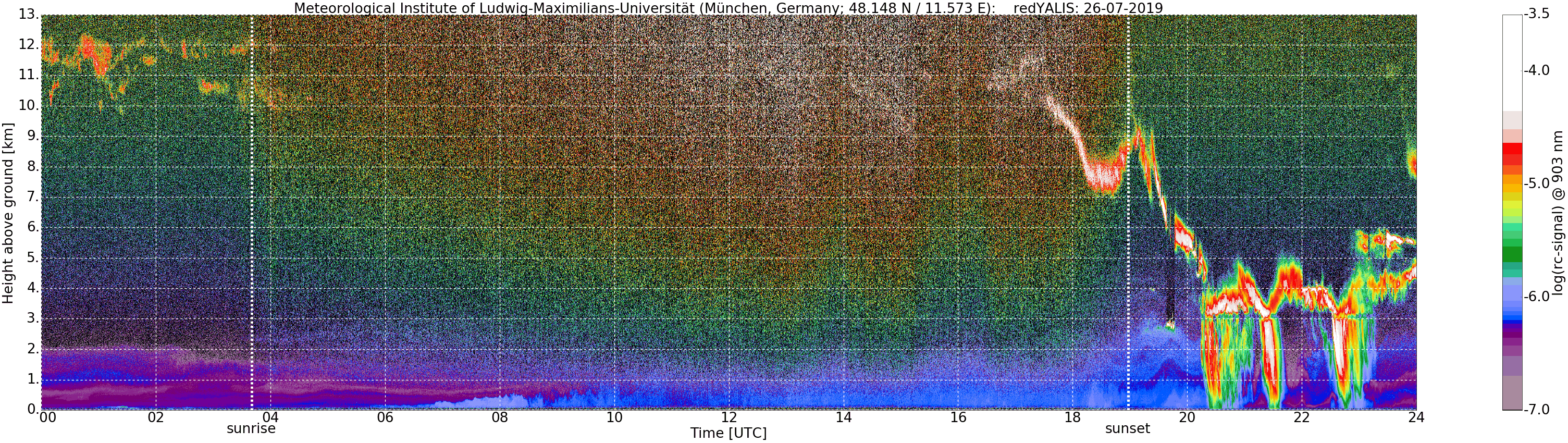1568x443 pixels.
Task: Click the '16' tick label on the time axis
Action: pyautogui.click(x=958, y=417)
